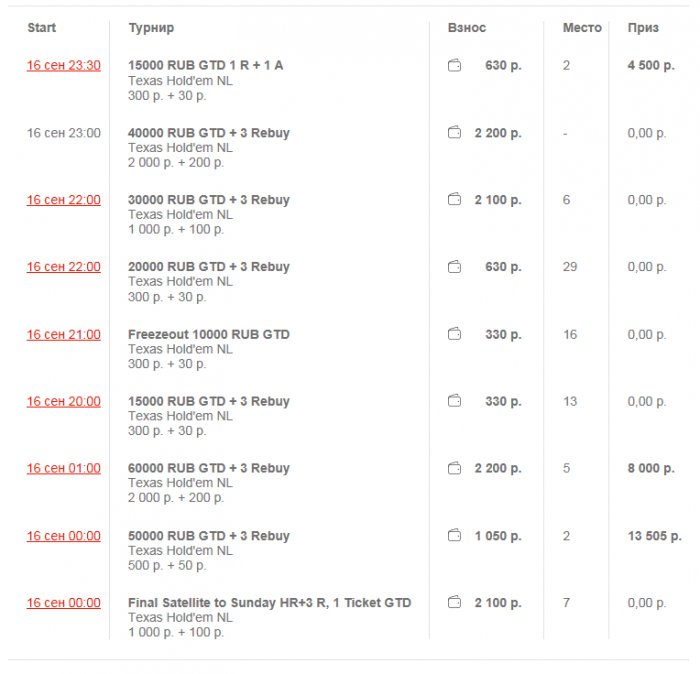The width and height of the screenshot is (700, 674).
Task: Click wallet icon in Final Satellite row
Action: 454,603
